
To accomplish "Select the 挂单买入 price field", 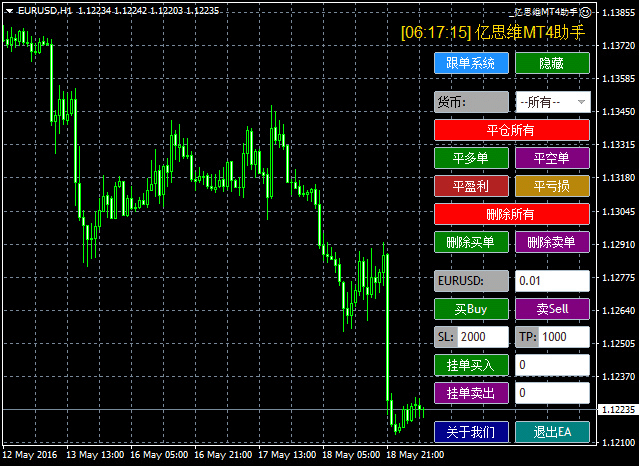I will click(x=552, y=365).
